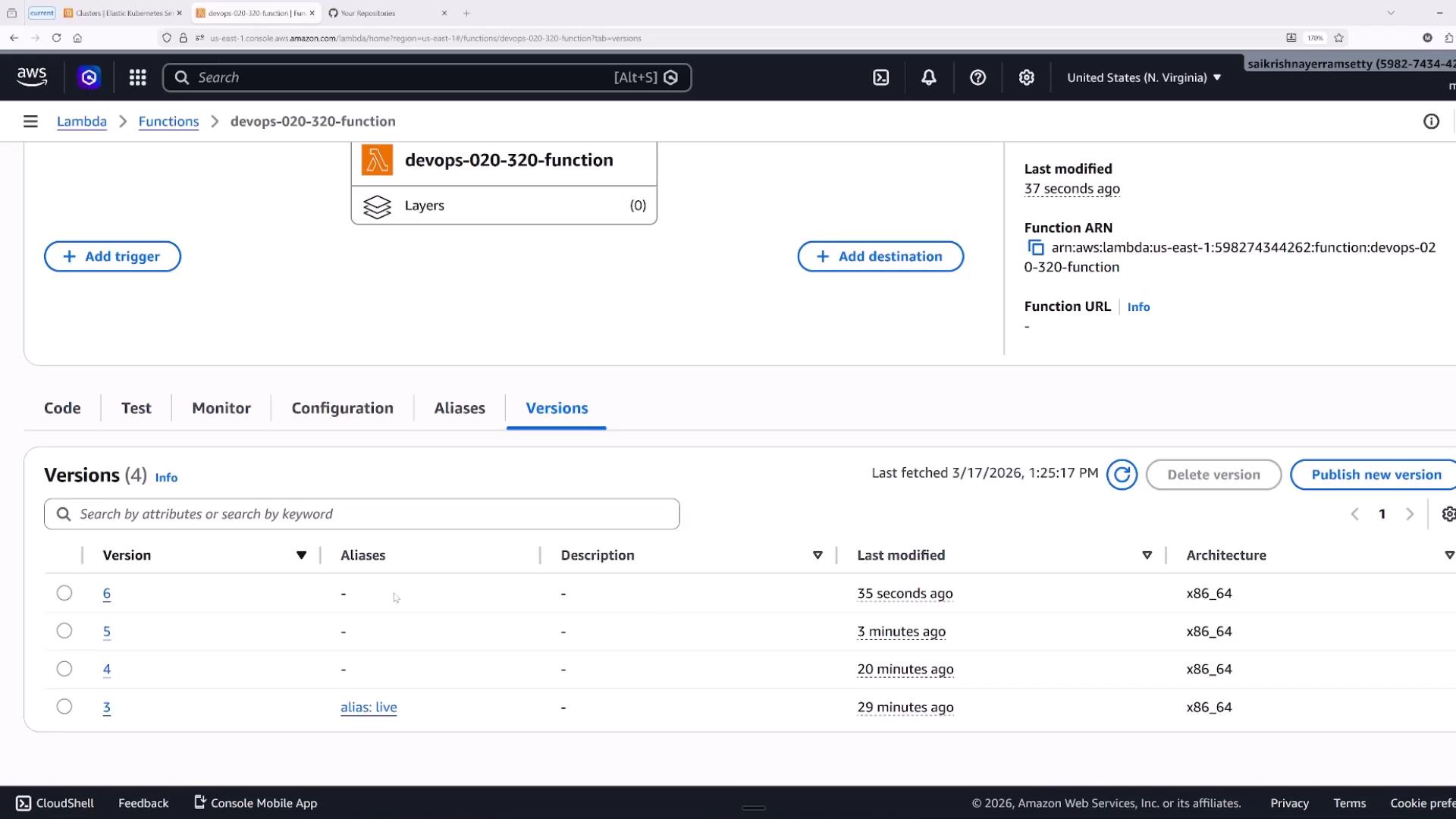Click the browser reload button
The width and height of the screenshot is (1456, 819).
56,37
